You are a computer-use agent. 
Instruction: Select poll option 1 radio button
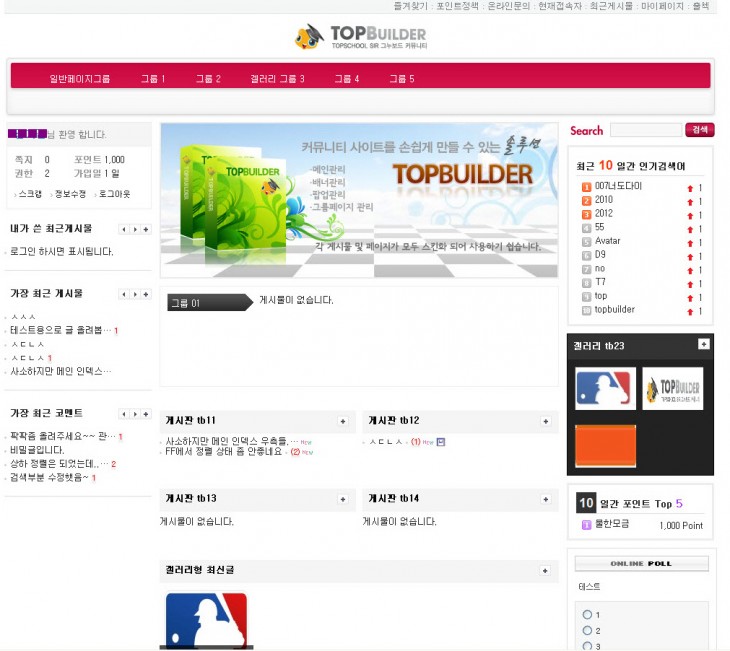coord(587,614)
